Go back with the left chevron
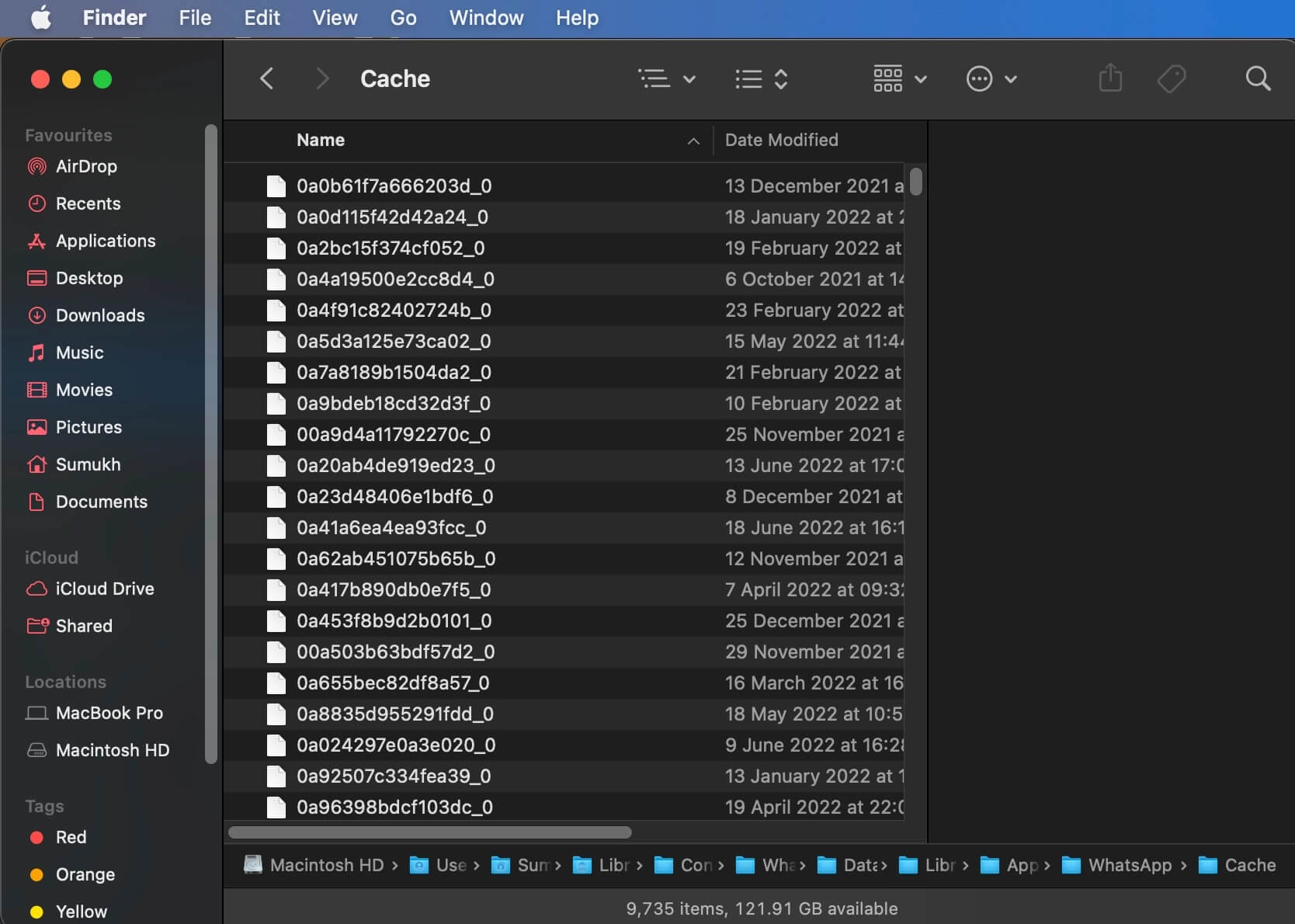Screen dimensions: 1295x924 (x=266, y=78)
